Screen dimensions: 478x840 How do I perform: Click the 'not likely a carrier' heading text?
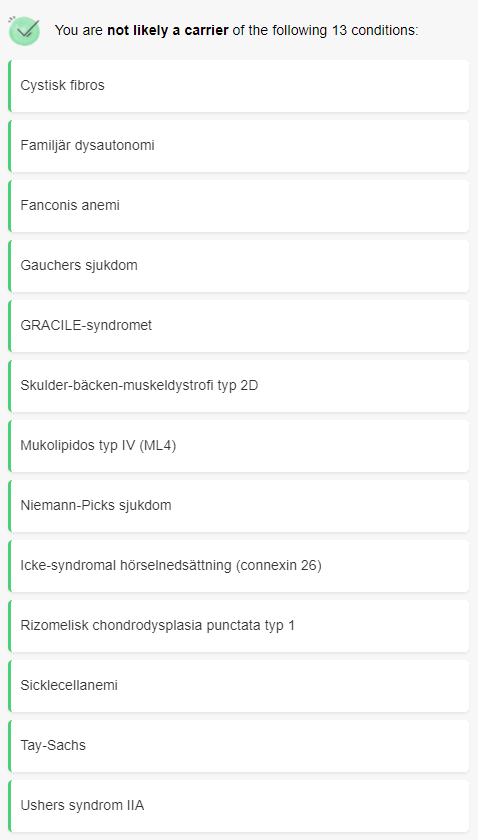point(168,31)
